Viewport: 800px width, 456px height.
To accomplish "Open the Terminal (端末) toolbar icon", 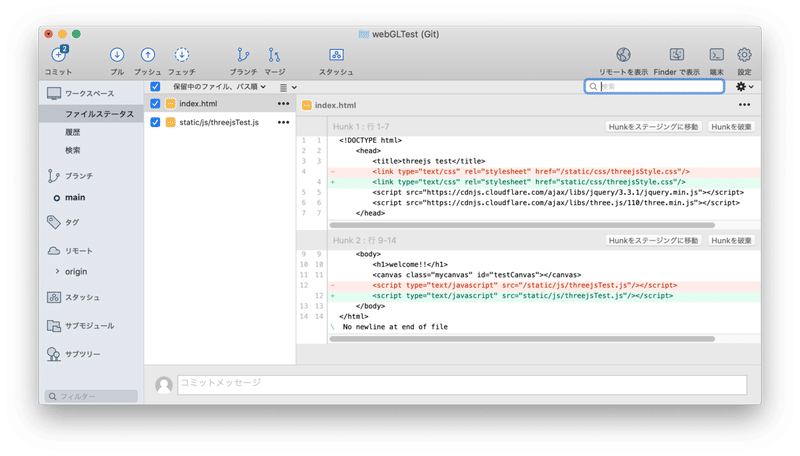I will click(x=717, y=55).
